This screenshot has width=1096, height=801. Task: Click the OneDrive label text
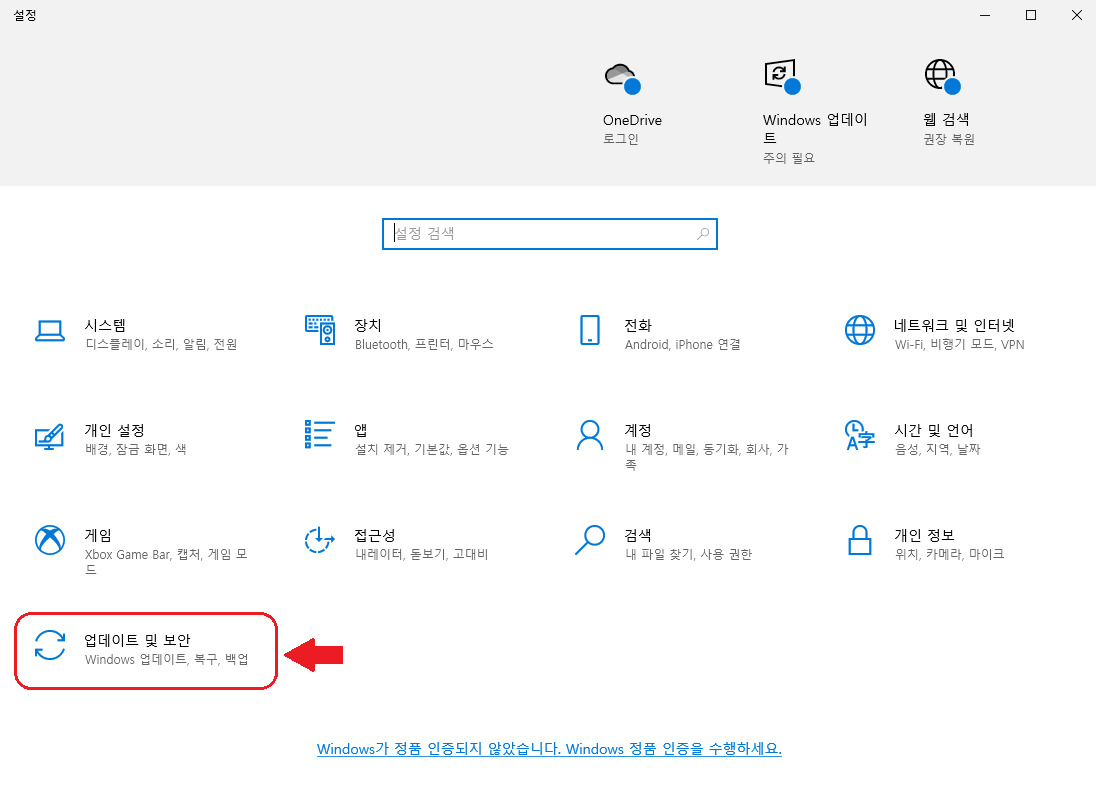coord(633,120)
